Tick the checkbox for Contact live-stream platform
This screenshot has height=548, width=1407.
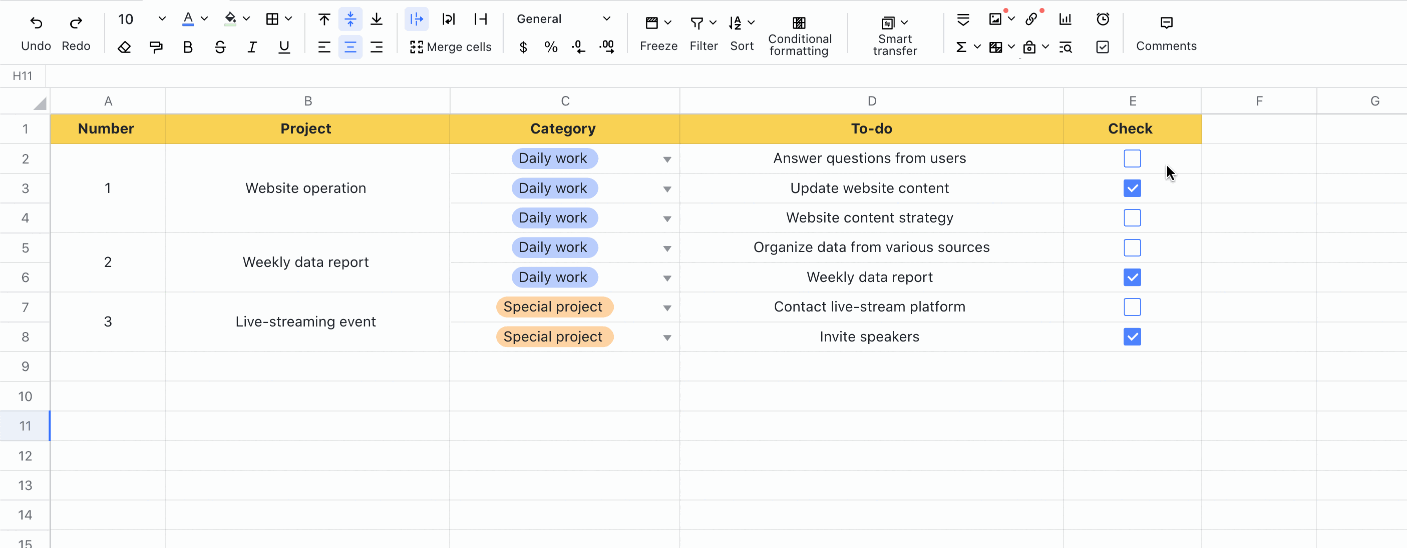coord(1132,307)
